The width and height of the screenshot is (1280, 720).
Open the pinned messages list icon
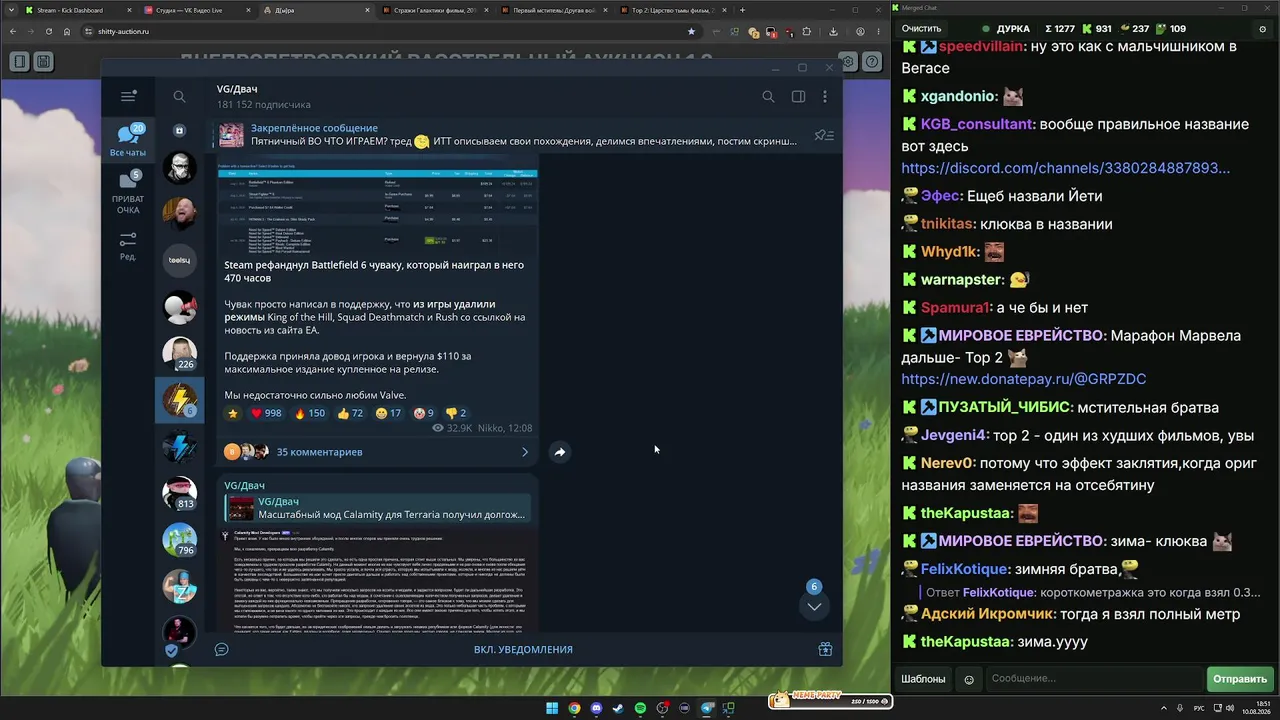pyautogui.click(x=824, y=135)
